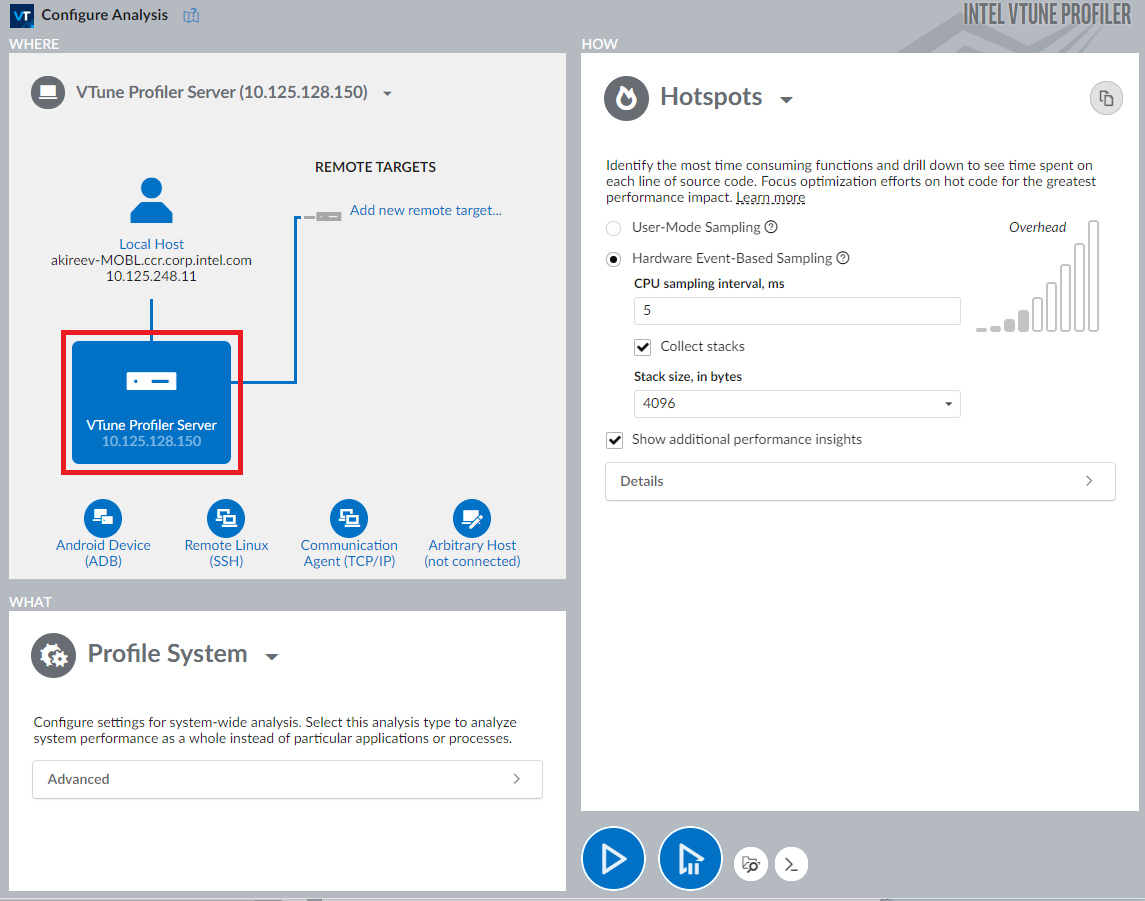1145x901 pixels.
Task: Click Add new remote target link
Action: pos(425,211)
